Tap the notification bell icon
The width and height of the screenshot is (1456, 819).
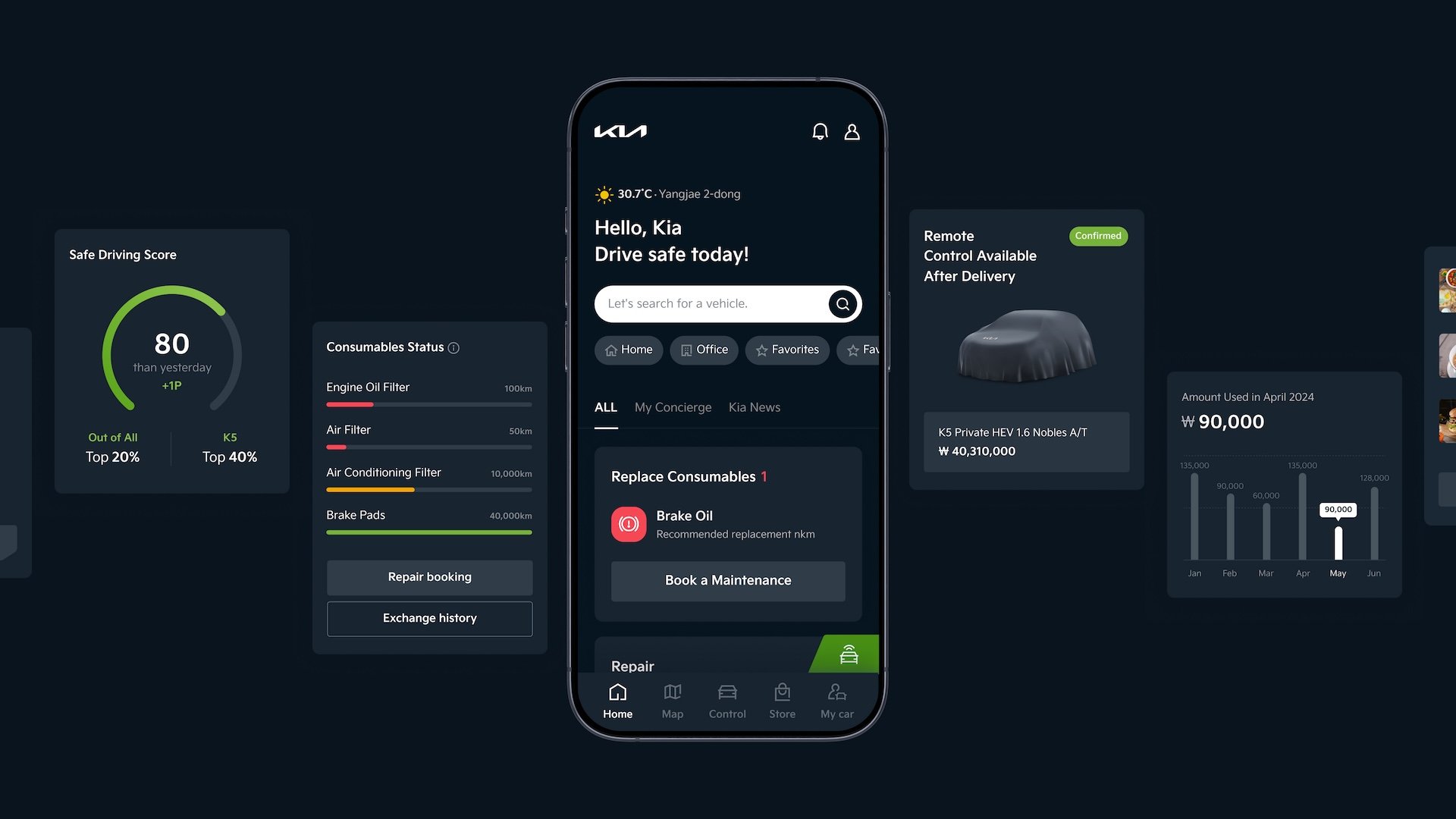[819, 131]
